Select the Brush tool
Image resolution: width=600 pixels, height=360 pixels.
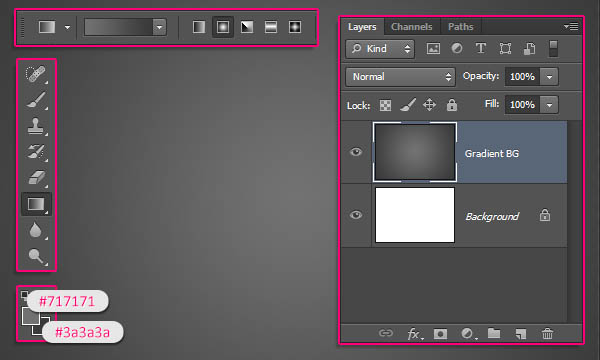point(36,100)
